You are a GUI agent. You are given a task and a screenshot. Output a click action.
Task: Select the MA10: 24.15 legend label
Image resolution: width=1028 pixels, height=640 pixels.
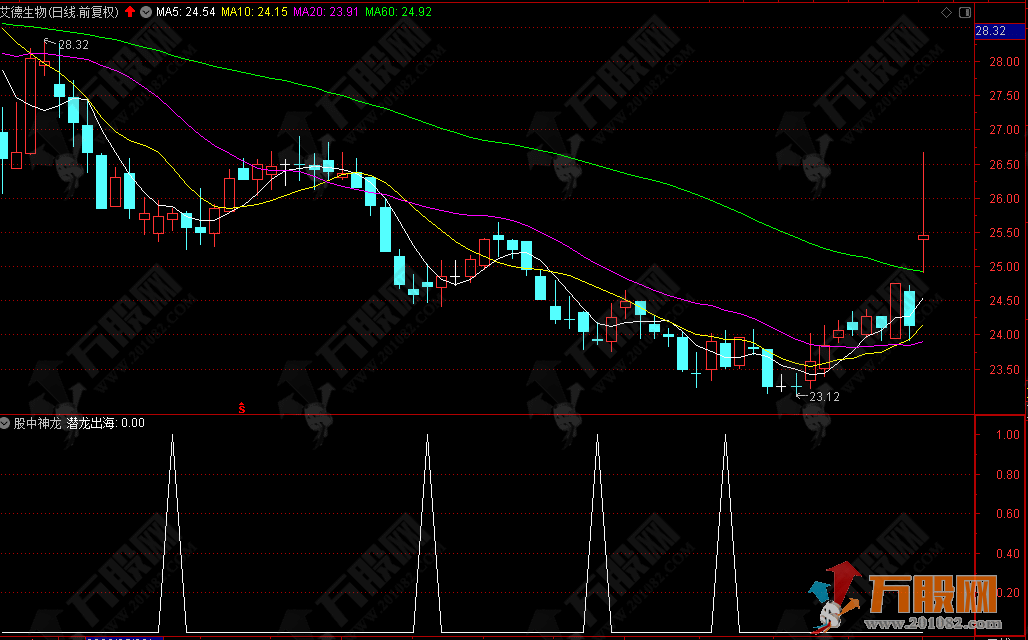coord(254,11)
